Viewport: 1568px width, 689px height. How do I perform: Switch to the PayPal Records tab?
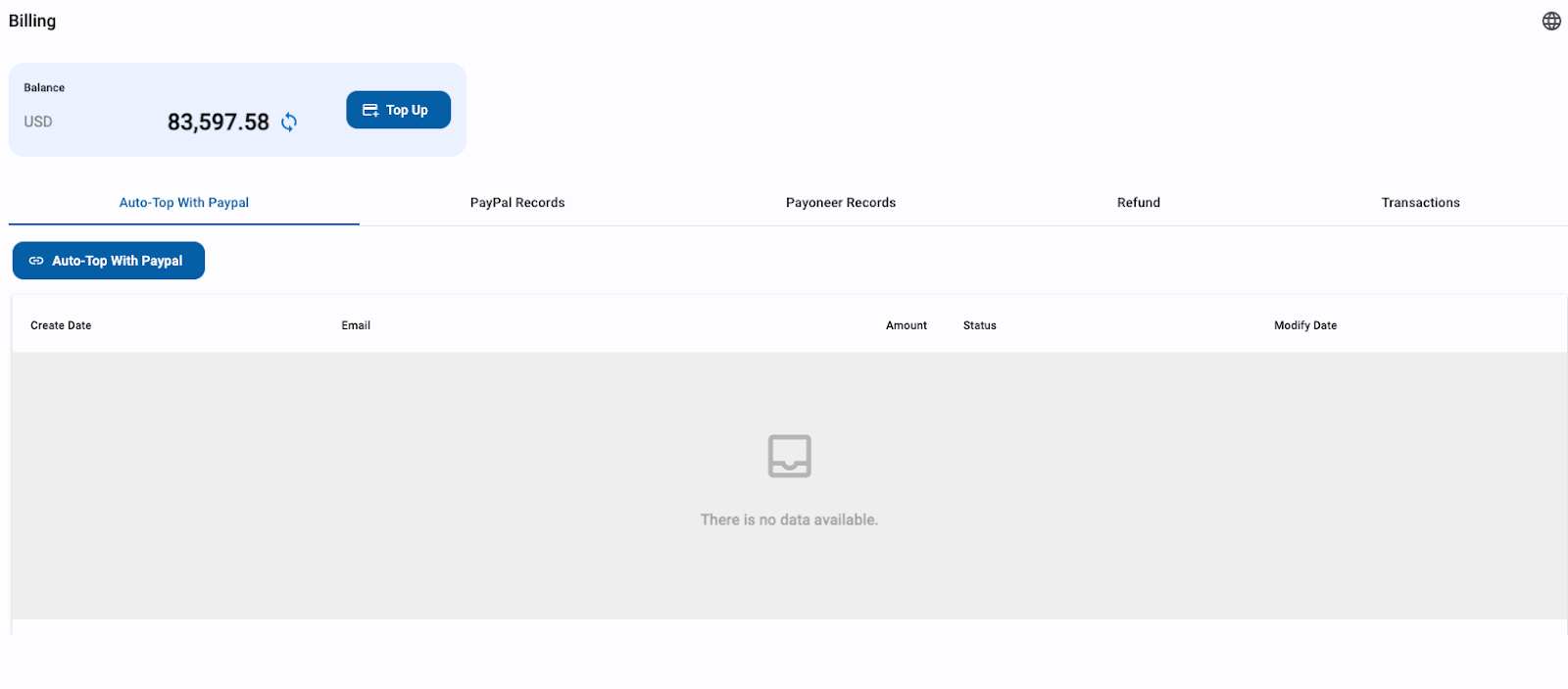517,203
